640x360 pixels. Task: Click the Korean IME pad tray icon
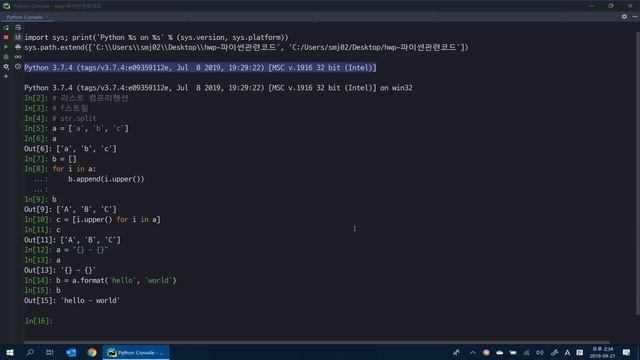tap(580, 352)
